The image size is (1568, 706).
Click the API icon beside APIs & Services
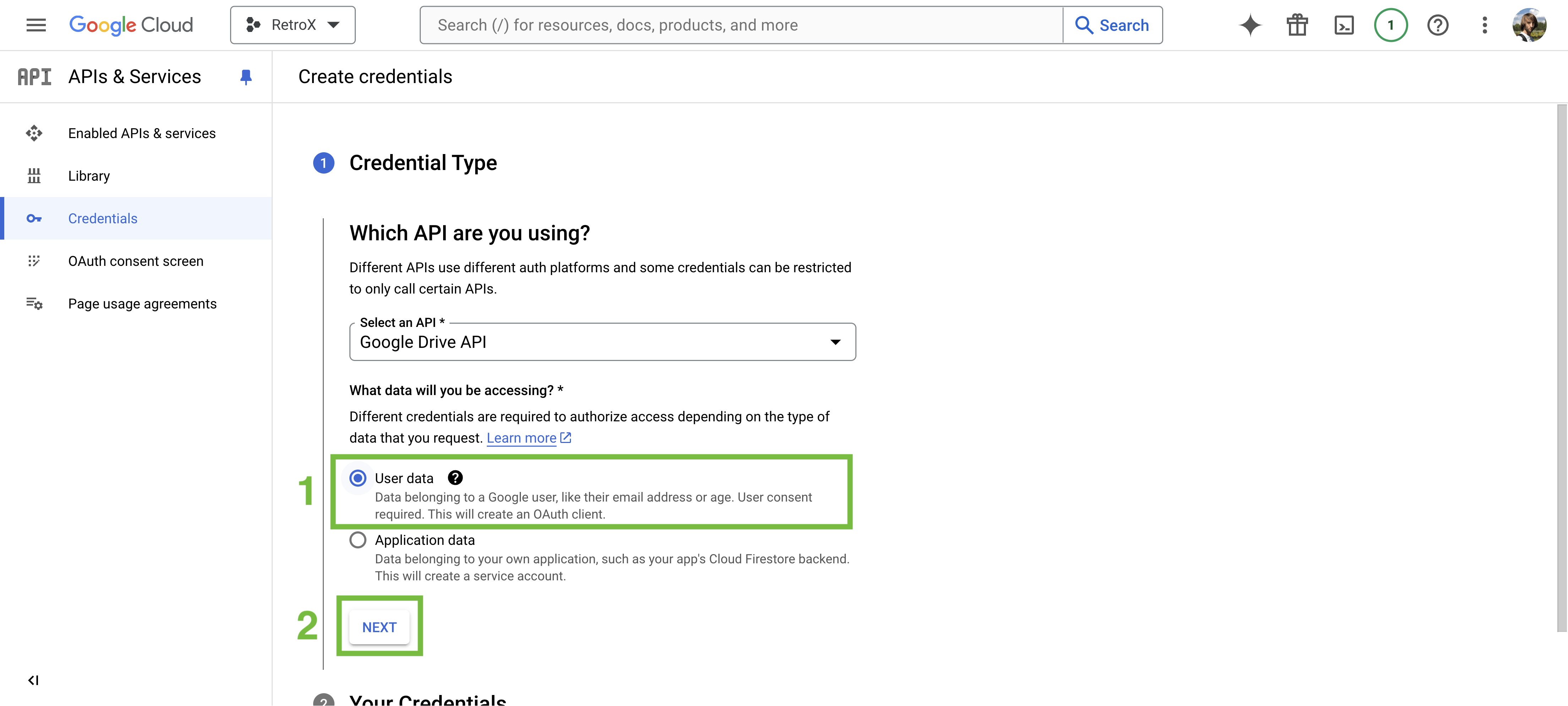(34, 77)
